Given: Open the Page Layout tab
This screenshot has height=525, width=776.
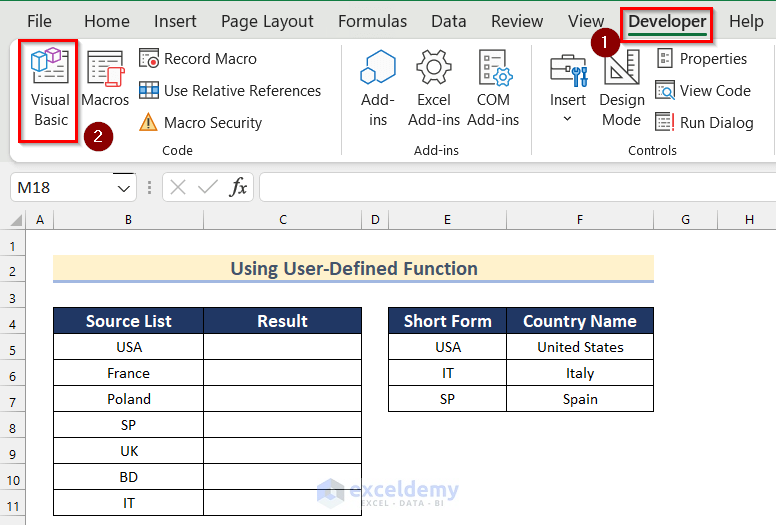Looking at the screenshot, I should tap(267, 21).
